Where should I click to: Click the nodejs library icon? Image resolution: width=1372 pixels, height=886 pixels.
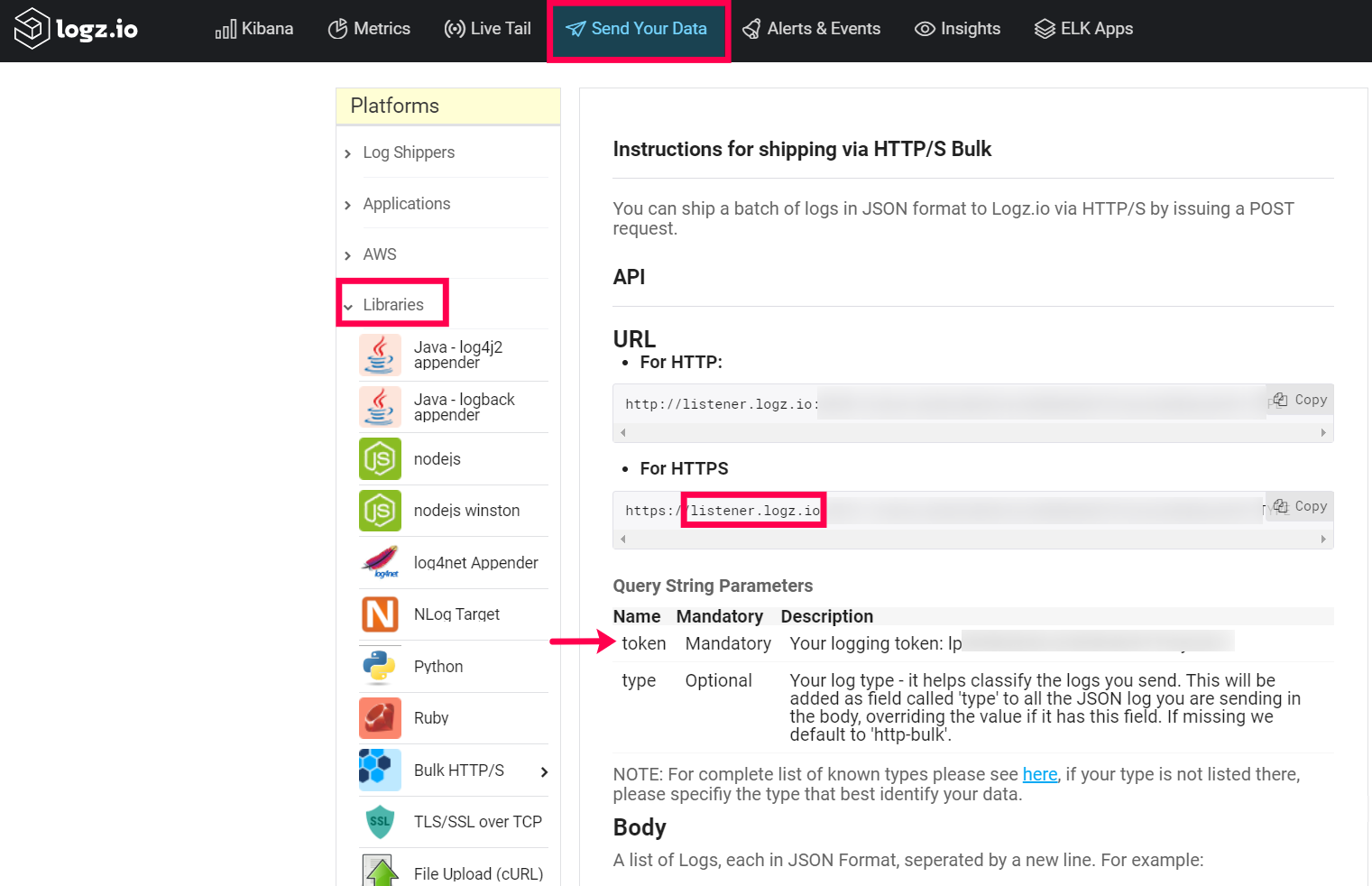click(x=380, y=459)
